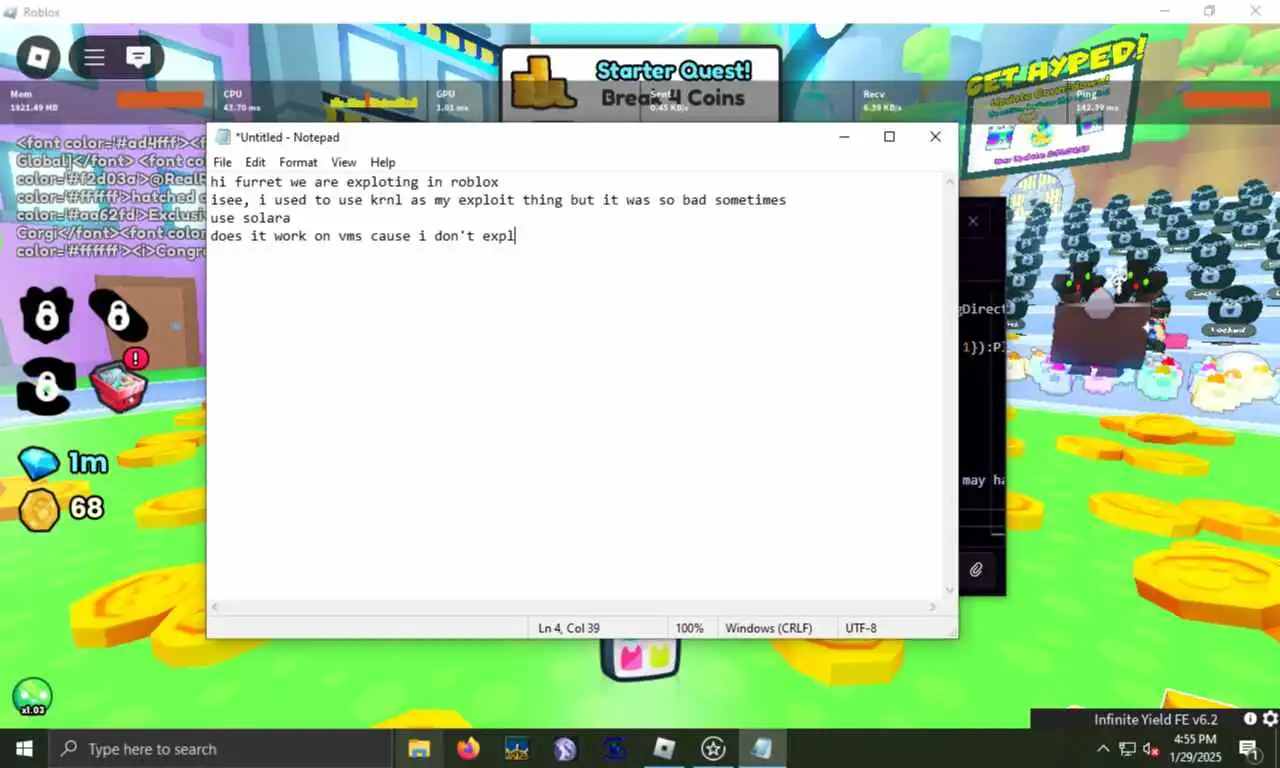
Task: Click the purple swirl app on taskbar
Action: point(566,748)
